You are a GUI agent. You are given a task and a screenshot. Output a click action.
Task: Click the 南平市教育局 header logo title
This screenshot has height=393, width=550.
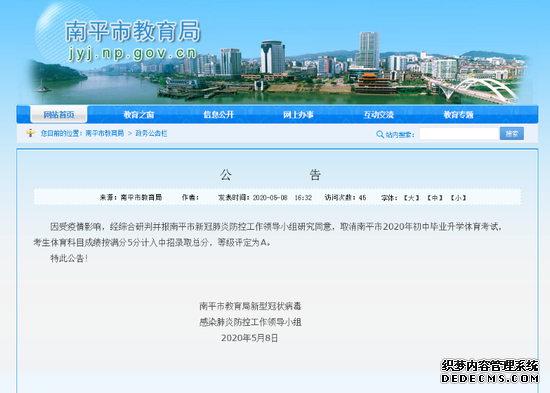coord(133,31)
